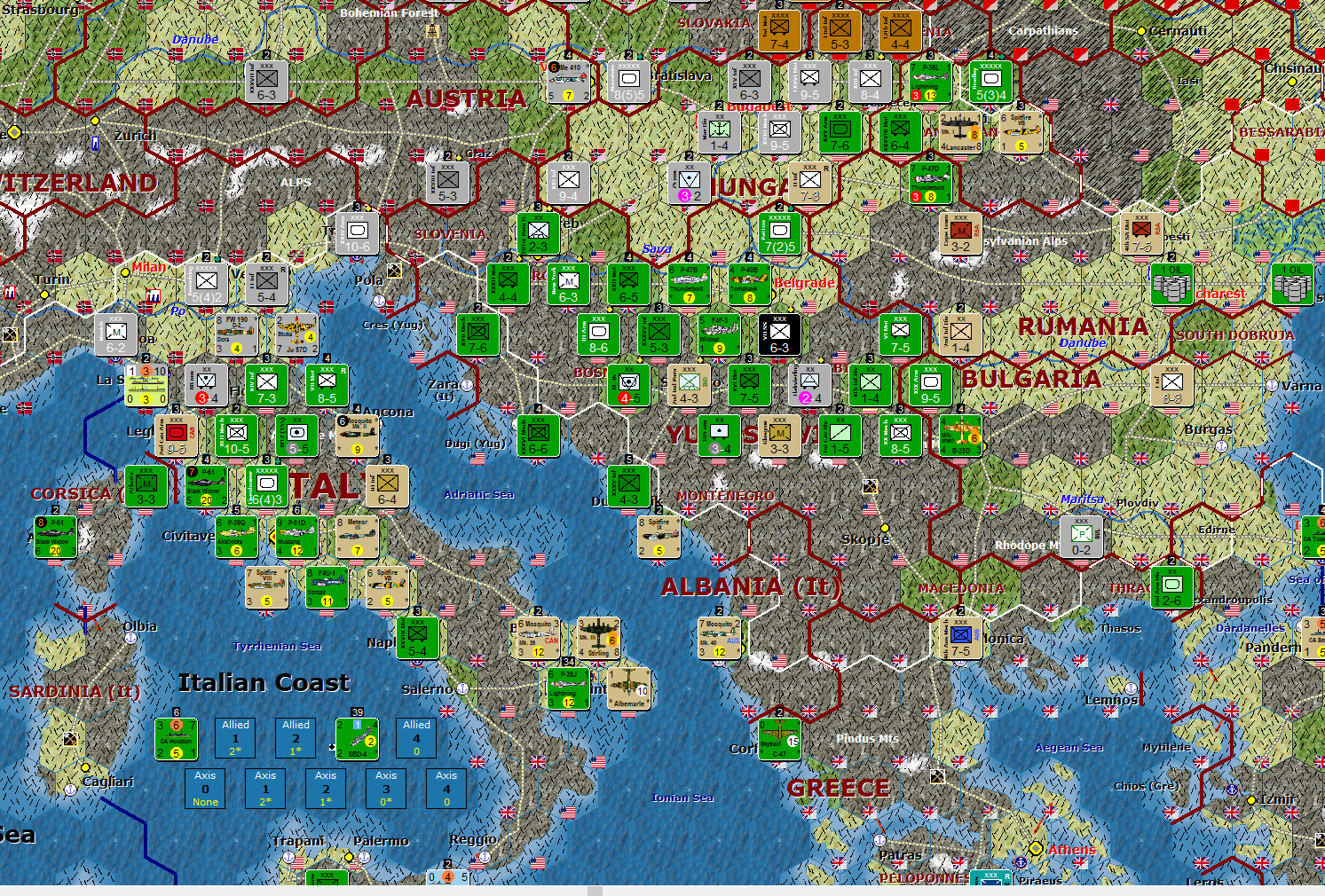Select the P-47B Thunderbolt air unit

click(x=689, y=284)
